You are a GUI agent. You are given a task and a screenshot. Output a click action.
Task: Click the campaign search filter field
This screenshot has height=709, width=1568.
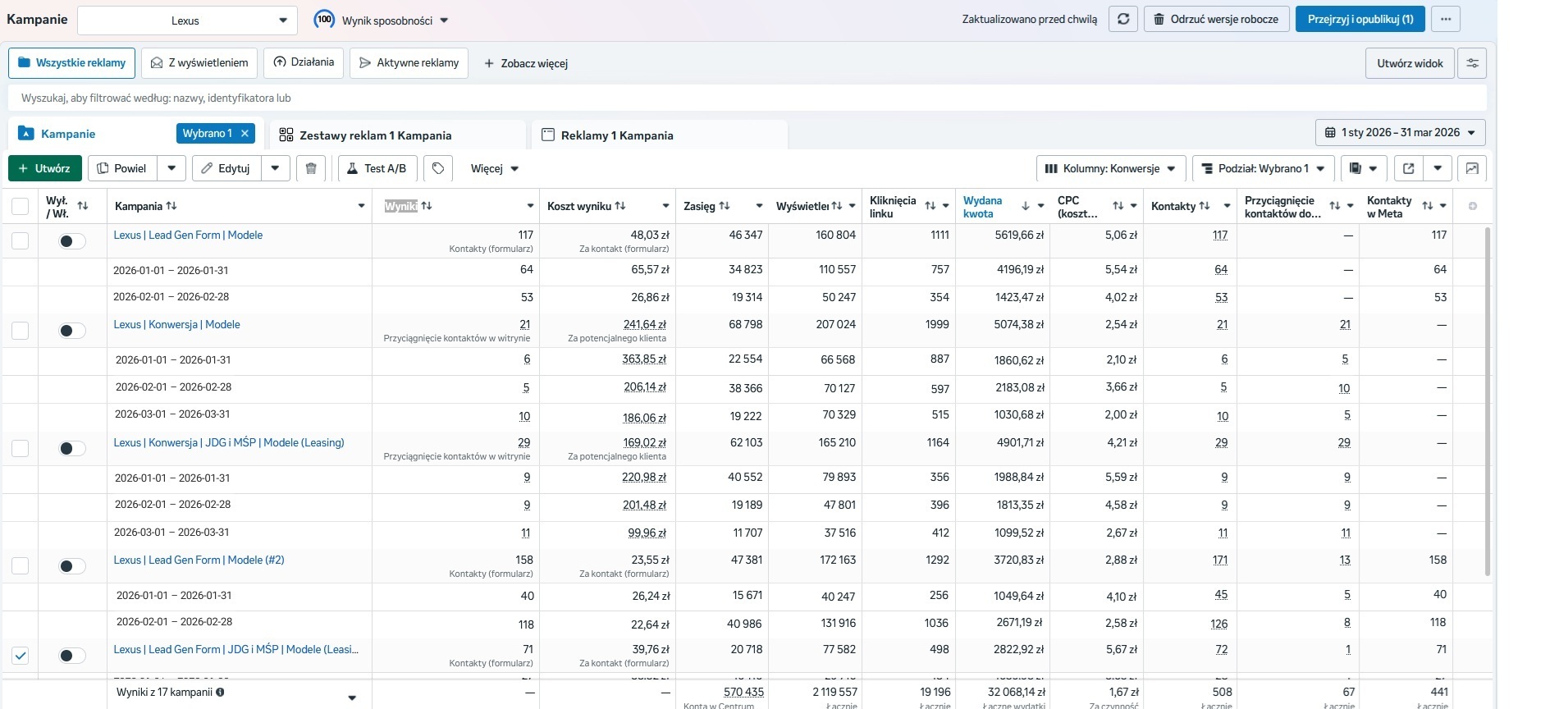point(747,98)
